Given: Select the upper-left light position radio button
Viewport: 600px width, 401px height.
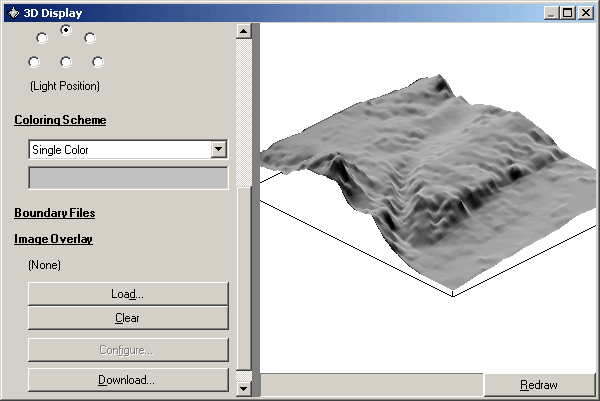Looking at the screenshot, I should 42,38.
